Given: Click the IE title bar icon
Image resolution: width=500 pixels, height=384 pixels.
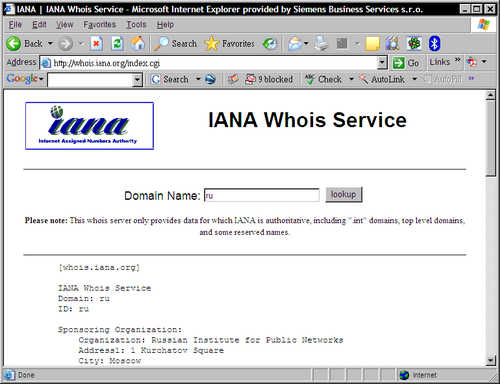Looking at the screenshot, I should coord(9,9).
